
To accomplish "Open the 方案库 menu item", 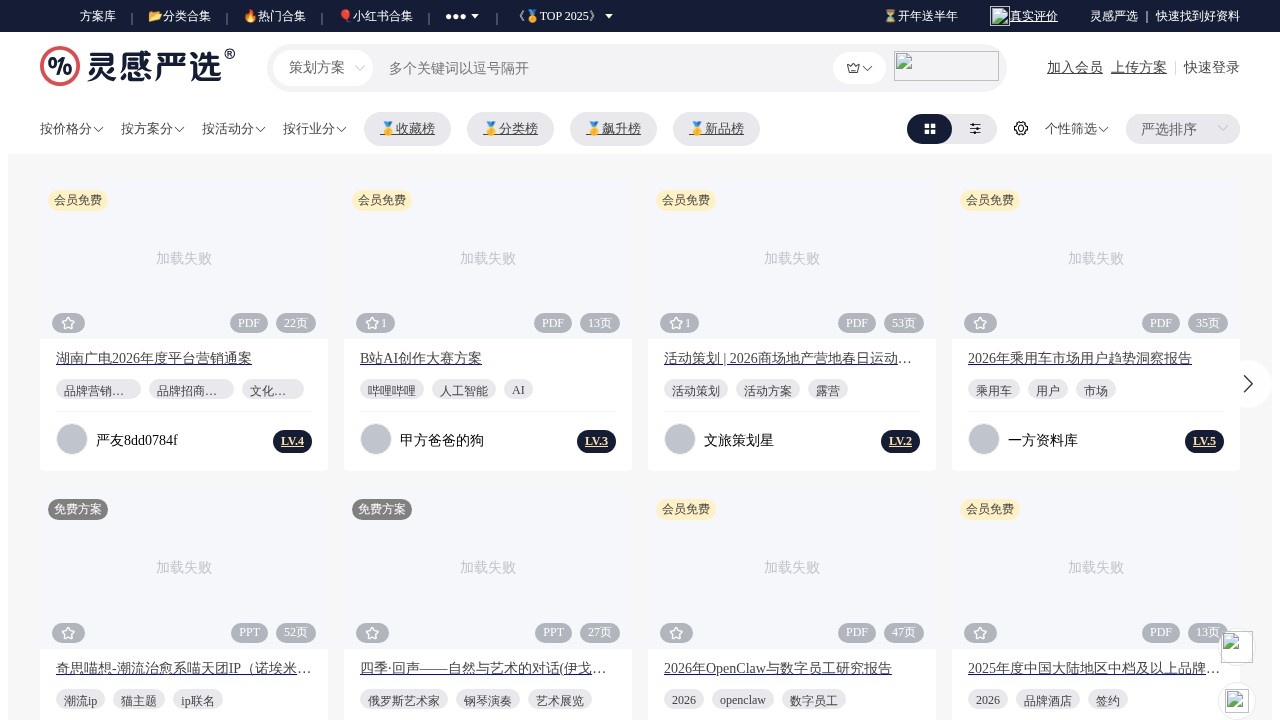I will (x=95, y=16).
